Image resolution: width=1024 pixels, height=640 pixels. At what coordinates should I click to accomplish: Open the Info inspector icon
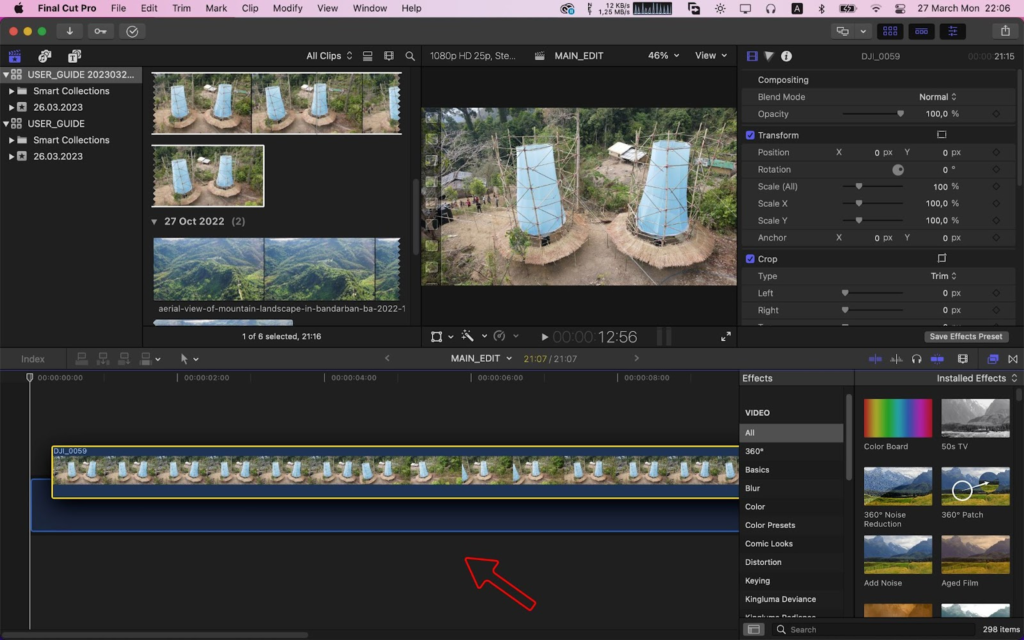click(786, 56)
